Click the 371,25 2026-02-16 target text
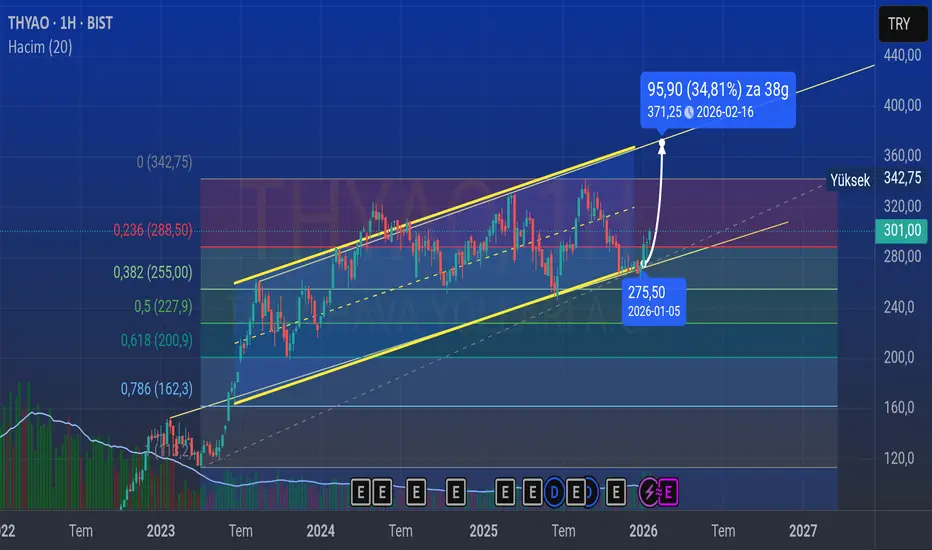 click(700, 112)
